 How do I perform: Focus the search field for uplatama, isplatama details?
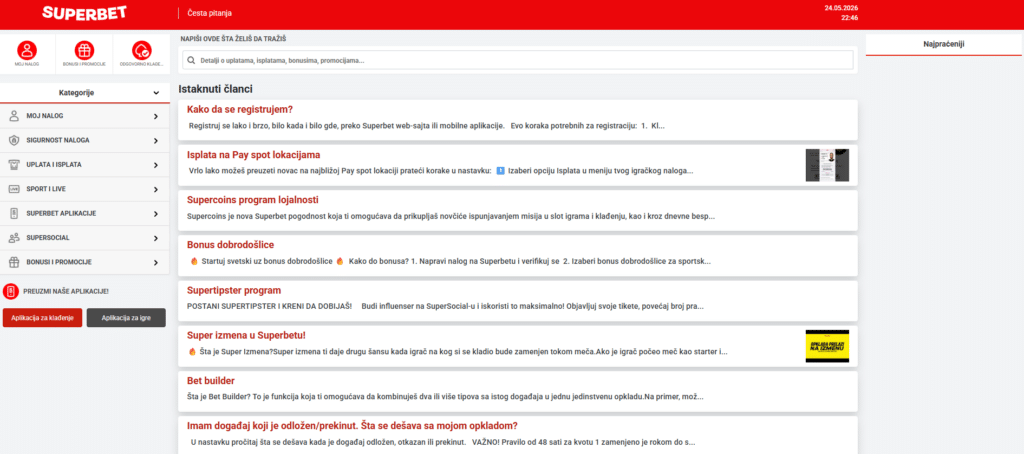pos(517,60)
